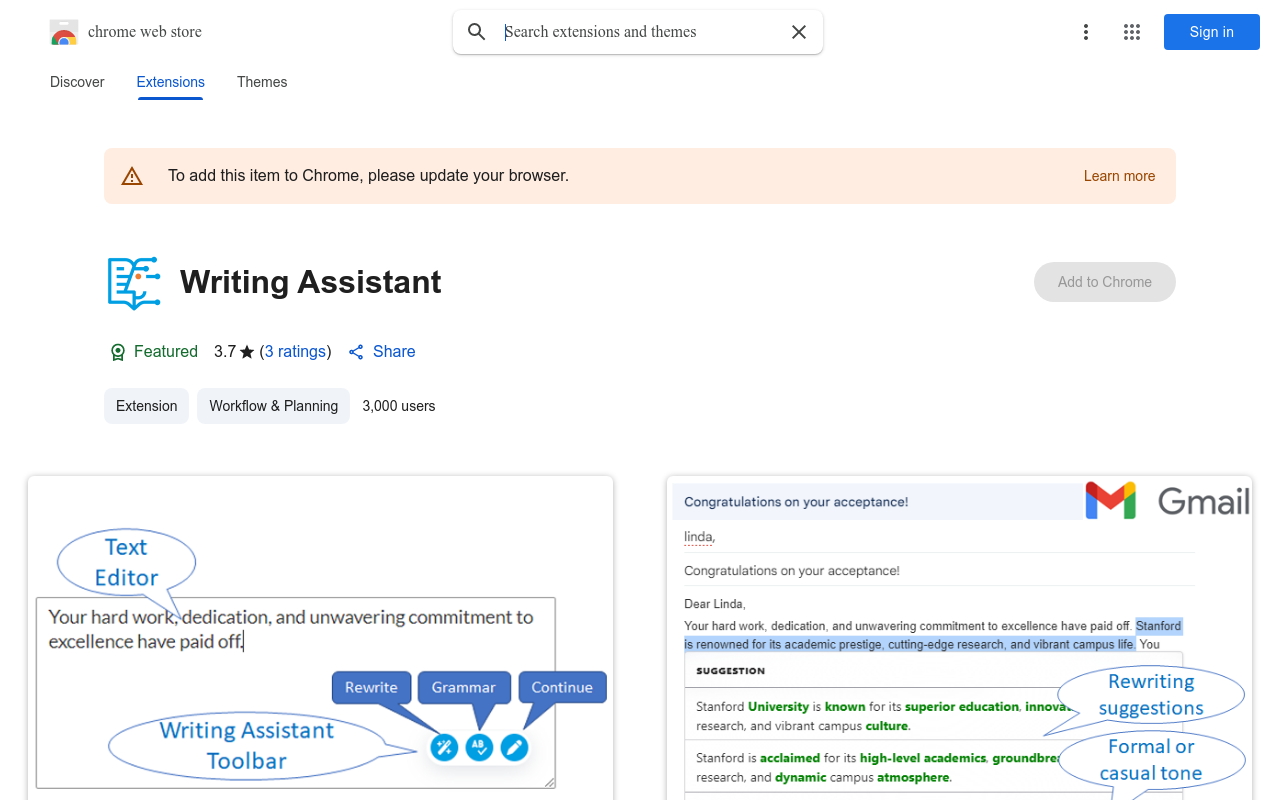Image resolution: width=1280 pixels, height=800 pixels.
Task: Click the star rating icon
Action: point(247,352)
